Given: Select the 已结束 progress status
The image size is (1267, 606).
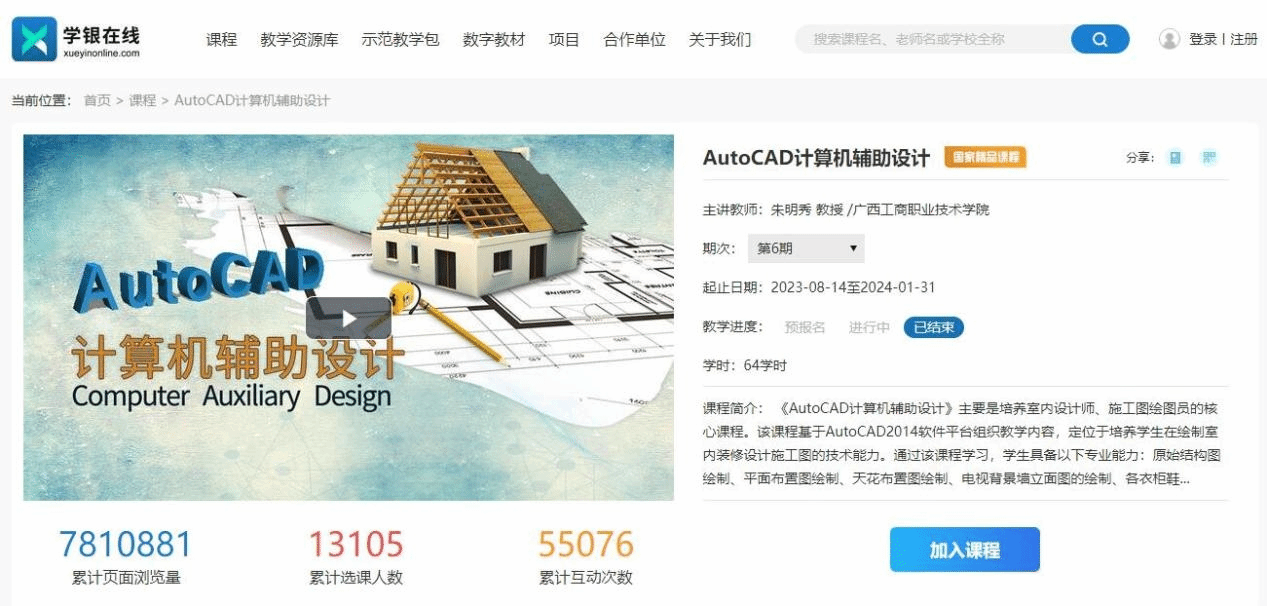Looking at the screenshot, I should (934, 327).
